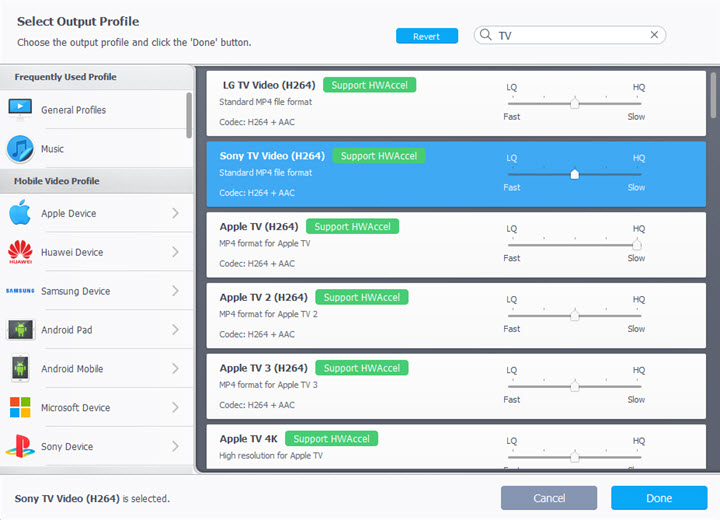Select Android Pad label

tap(67, 330)
